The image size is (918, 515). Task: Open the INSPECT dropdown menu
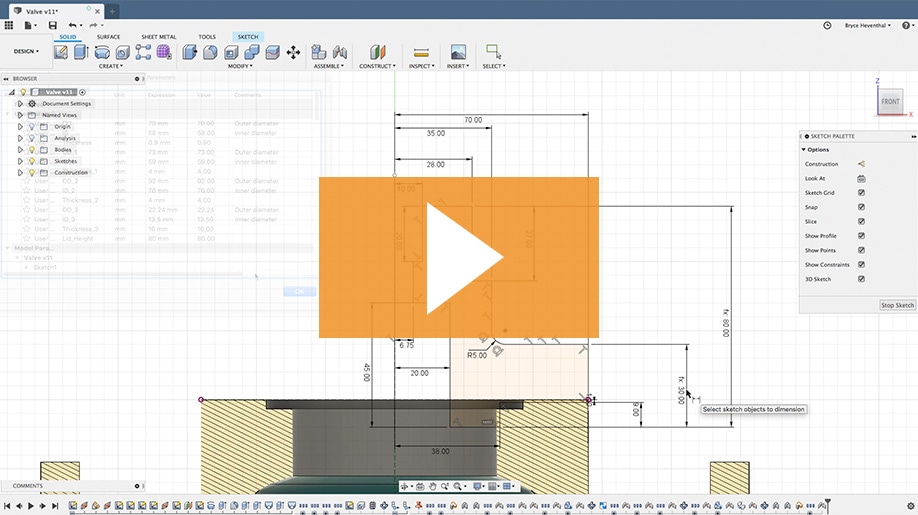point(422,66)
